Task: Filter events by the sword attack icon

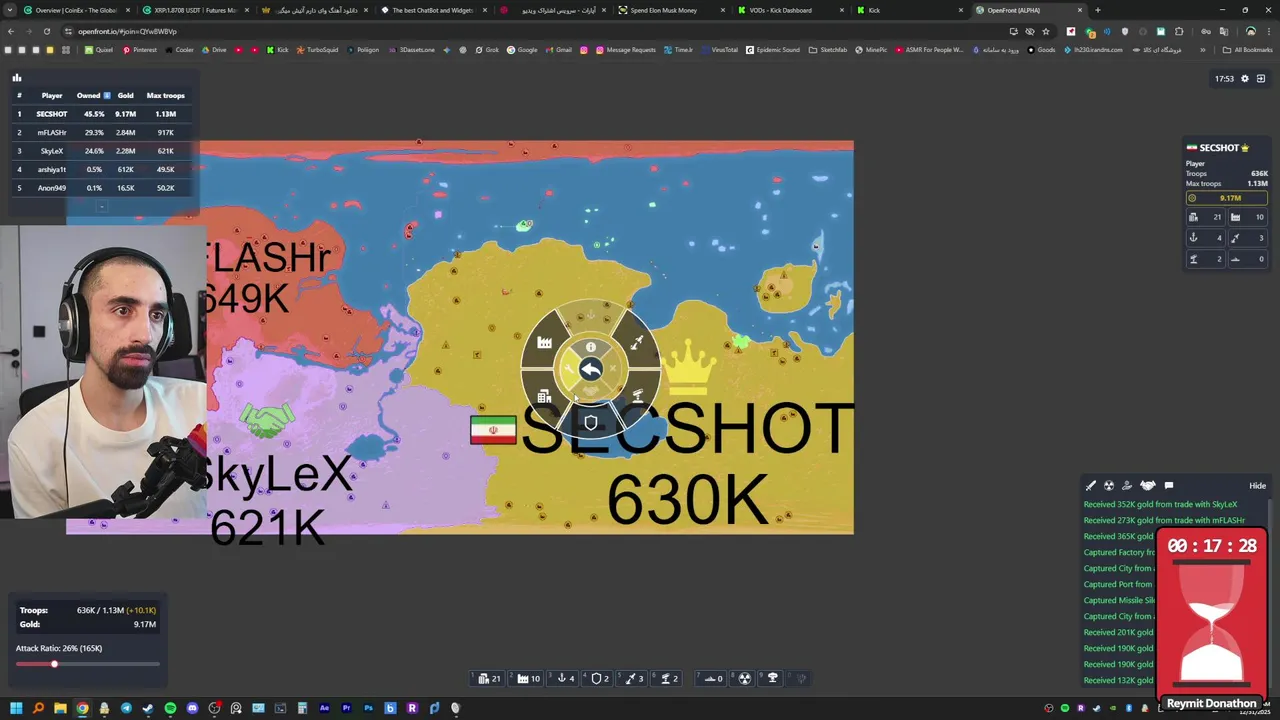Action: pyautogui.click(x=1091, y=486)
